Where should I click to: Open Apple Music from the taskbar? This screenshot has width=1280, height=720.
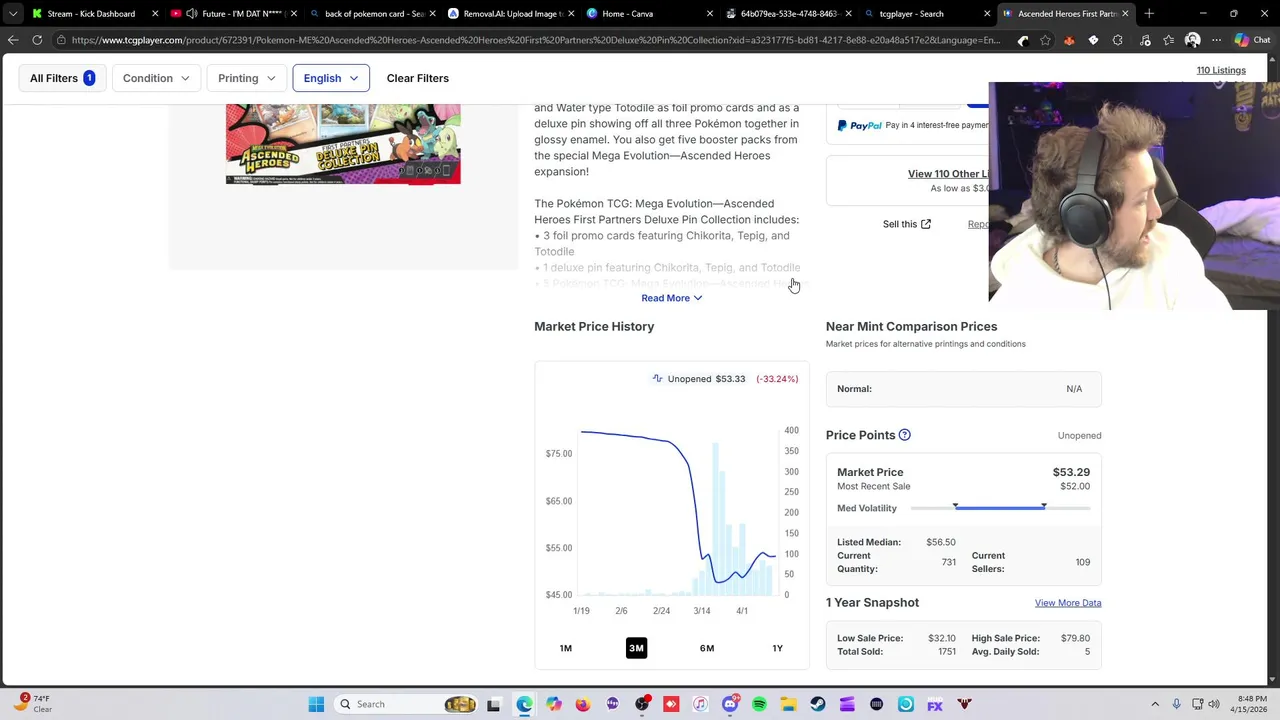tap(700, 704)
